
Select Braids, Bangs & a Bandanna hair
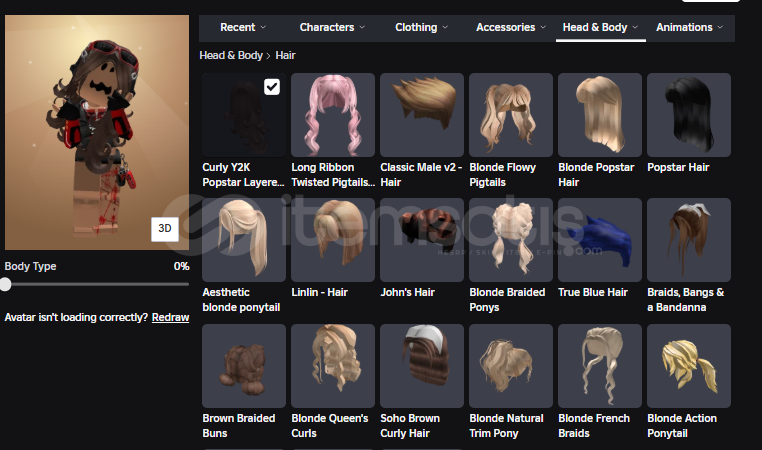(689, 239)
